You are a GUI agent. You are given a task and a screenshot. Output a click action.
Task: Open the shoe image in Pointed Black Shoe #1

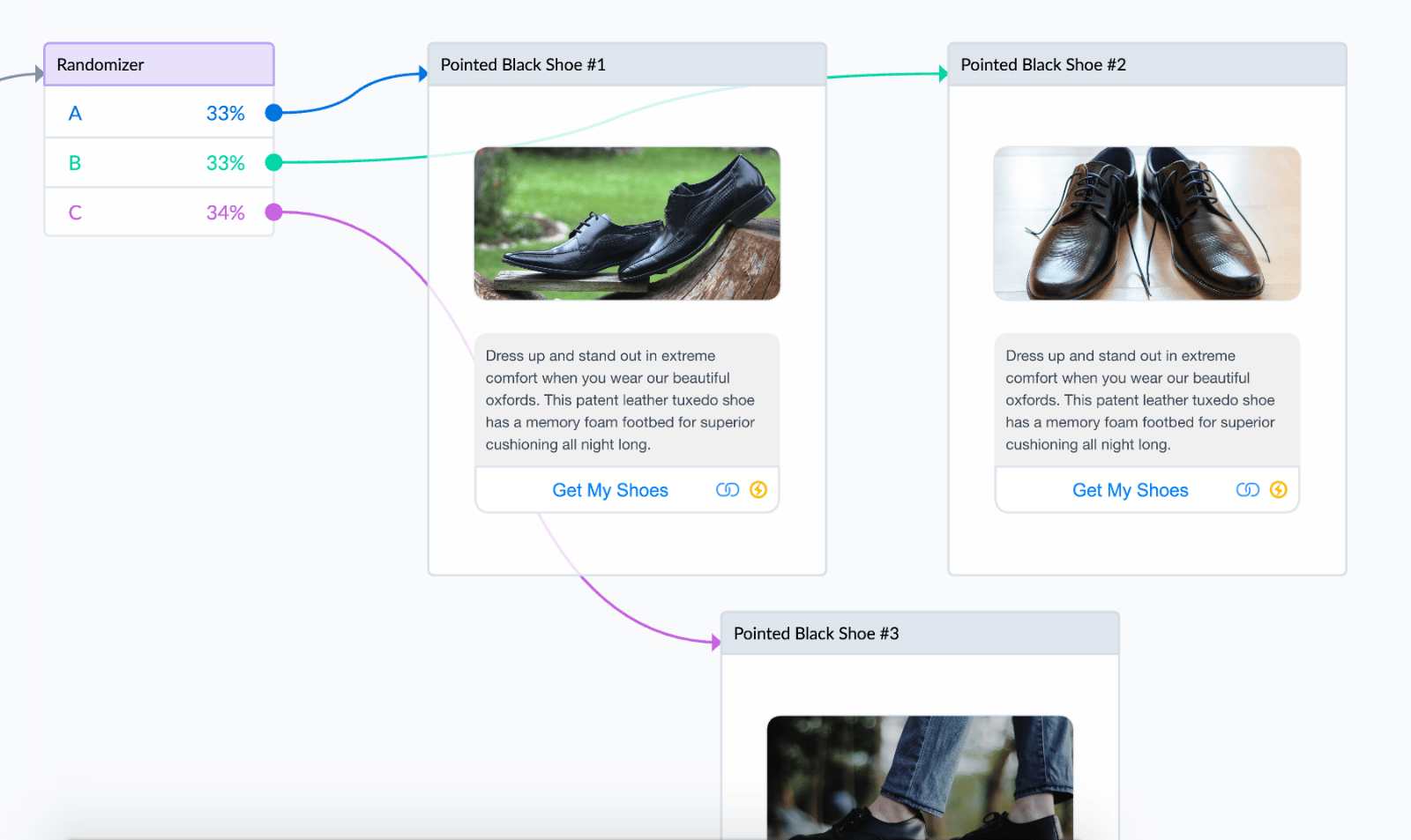point(627,224)
